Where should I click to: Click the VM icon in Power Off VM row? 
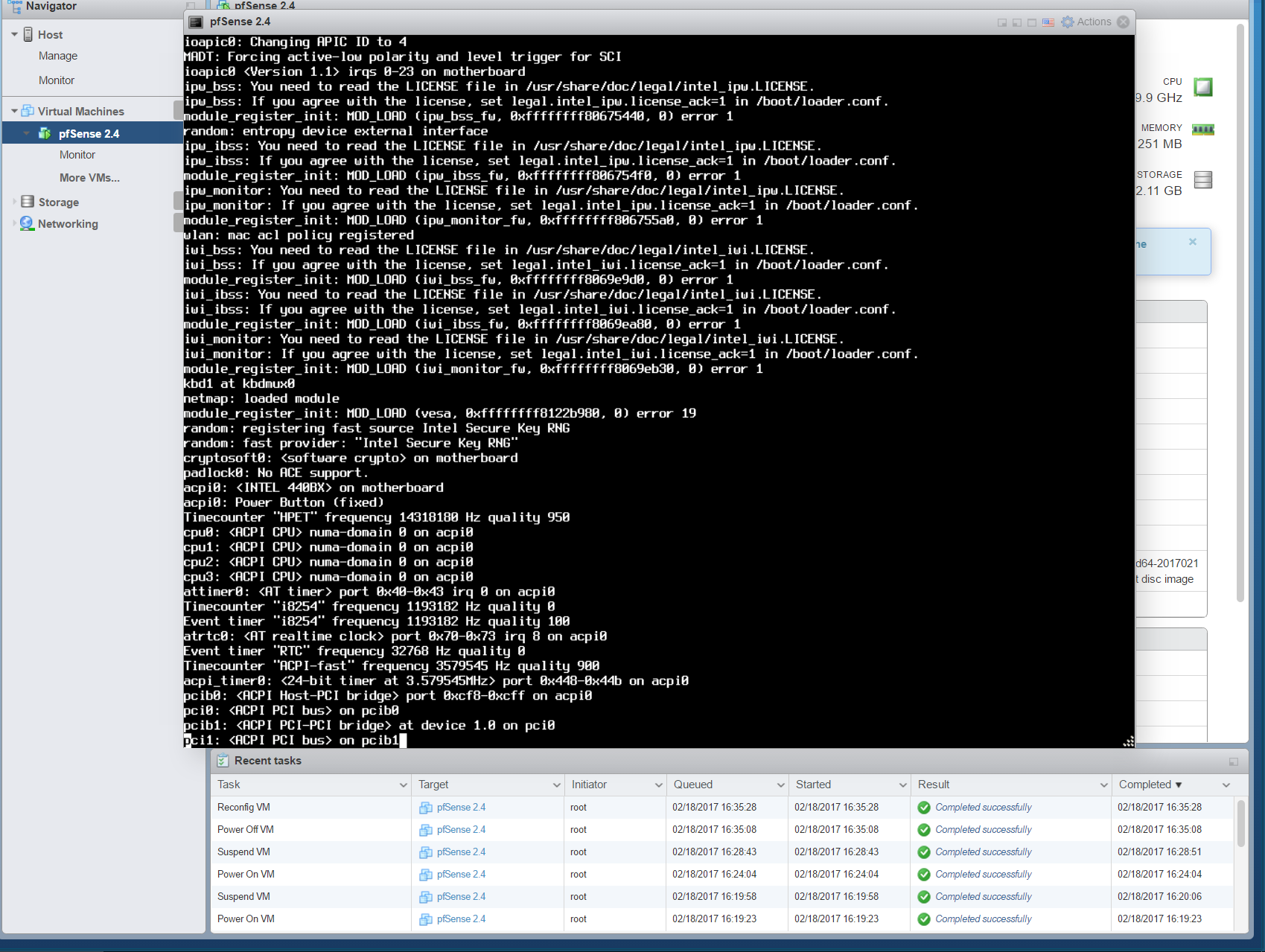(426, 830)
